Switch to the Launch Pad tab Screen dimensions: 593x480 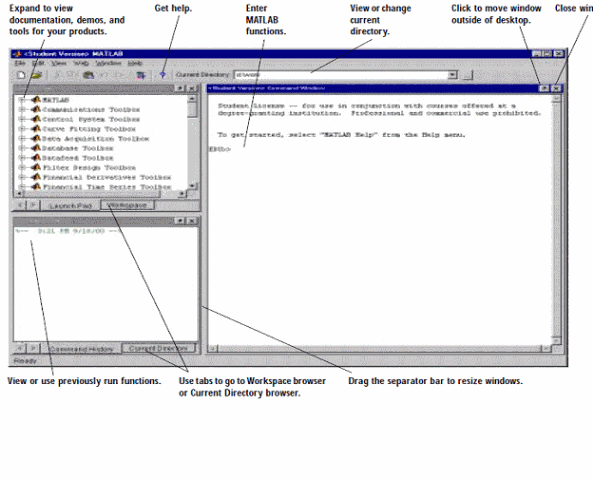click(x=70, y=205)
